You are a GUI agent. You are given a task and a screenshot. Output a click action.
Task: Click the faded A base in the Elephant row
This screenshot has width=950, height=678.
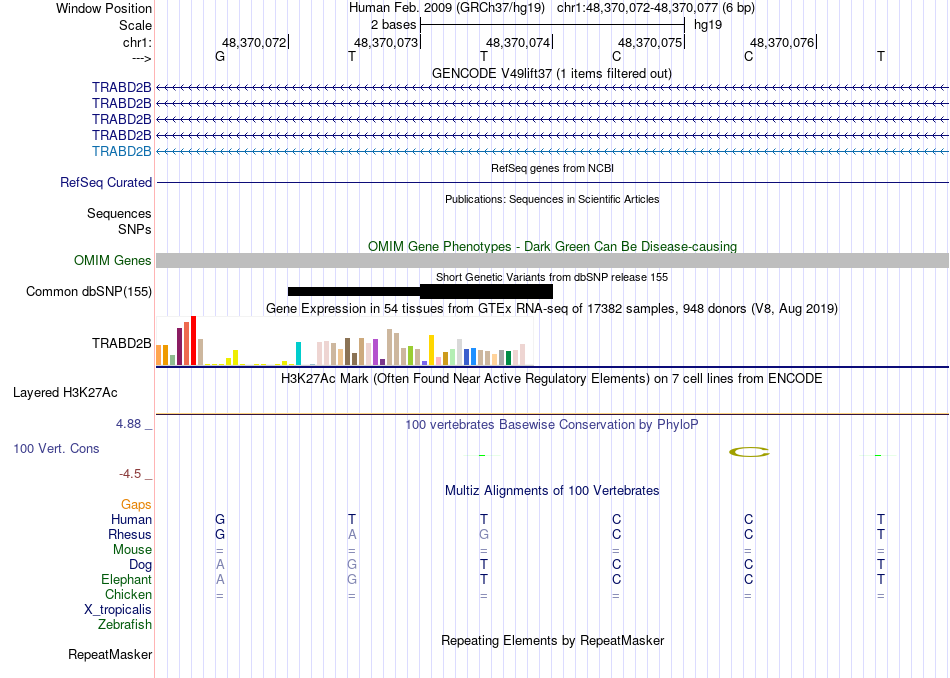[220, 580]
